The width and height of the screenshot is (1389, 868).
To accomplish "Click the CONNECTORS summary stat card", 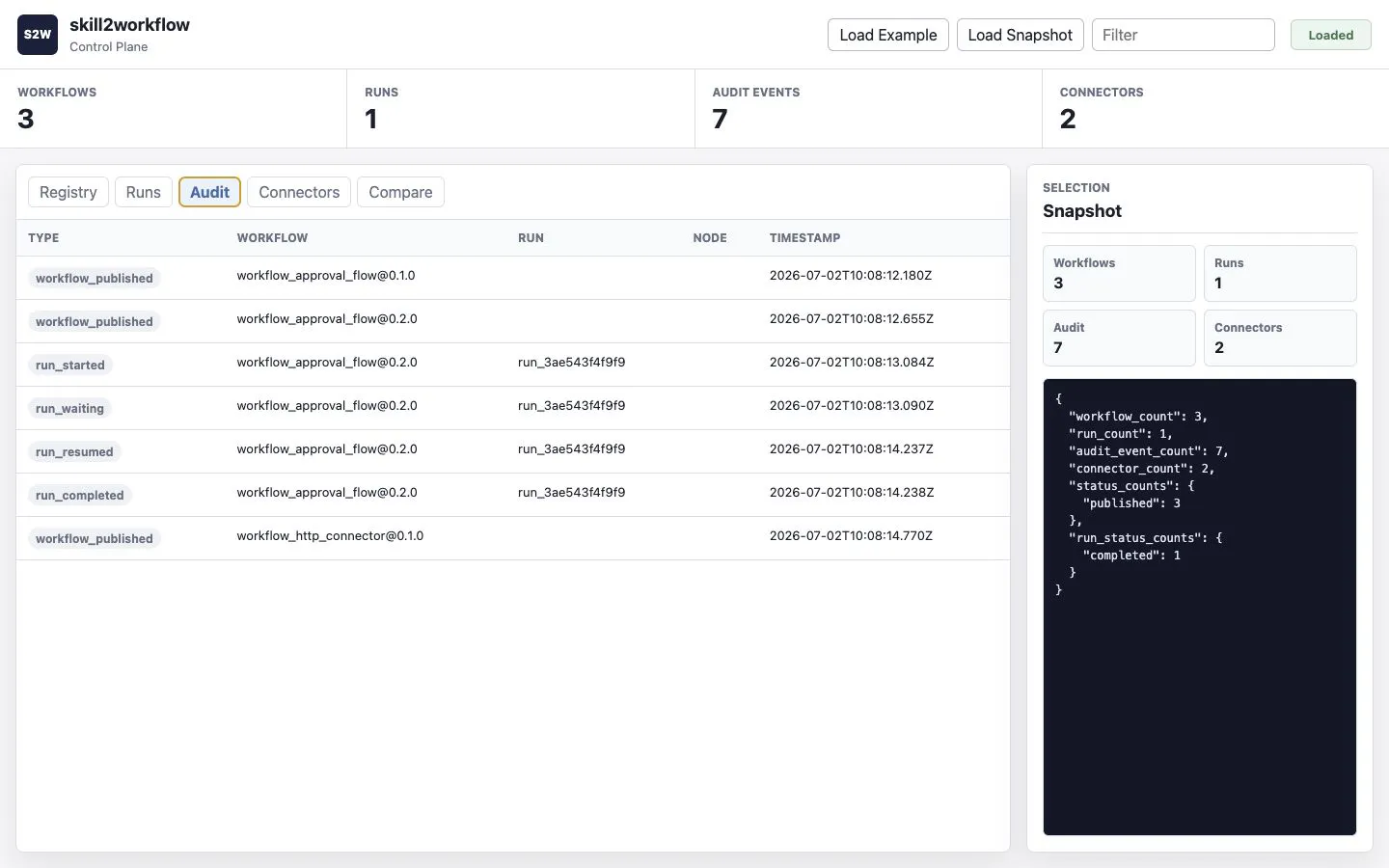I will (x=1215, y=108).
